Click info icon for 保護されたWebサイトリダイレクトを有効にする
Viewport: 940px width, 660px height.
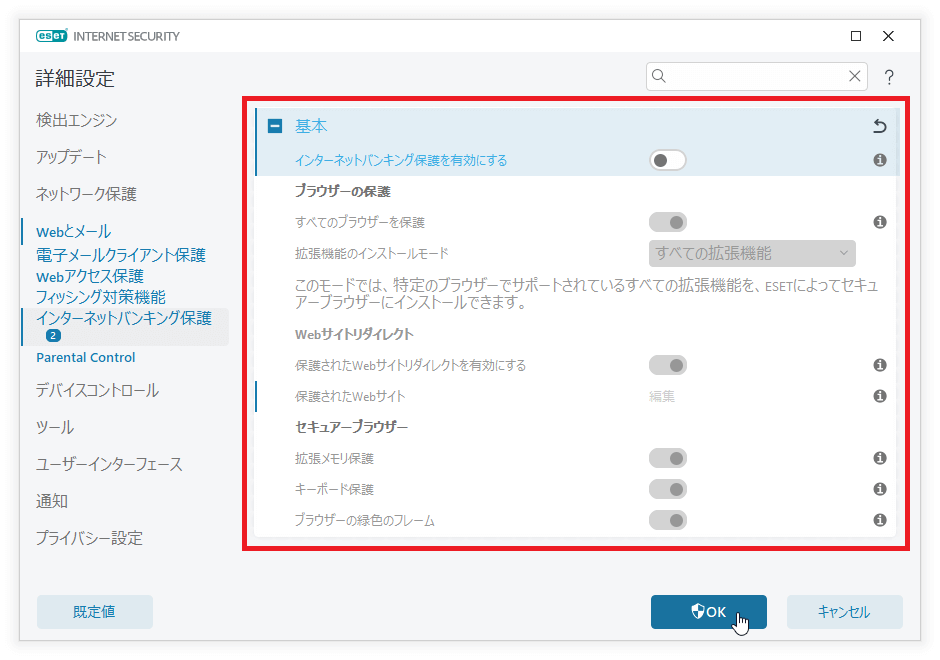[880, 365]
